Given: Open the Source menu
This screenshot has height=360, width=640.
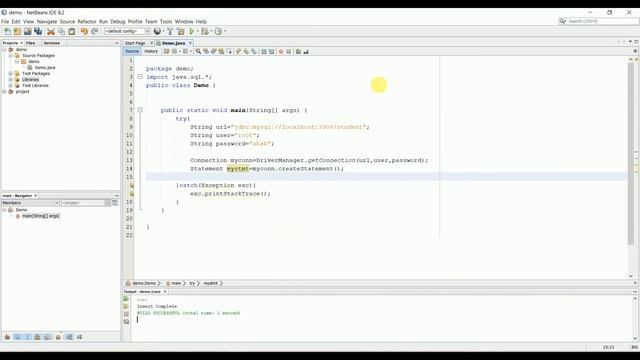Looking at the screenshot, I should pyautogui.click(x=67, y=22).
